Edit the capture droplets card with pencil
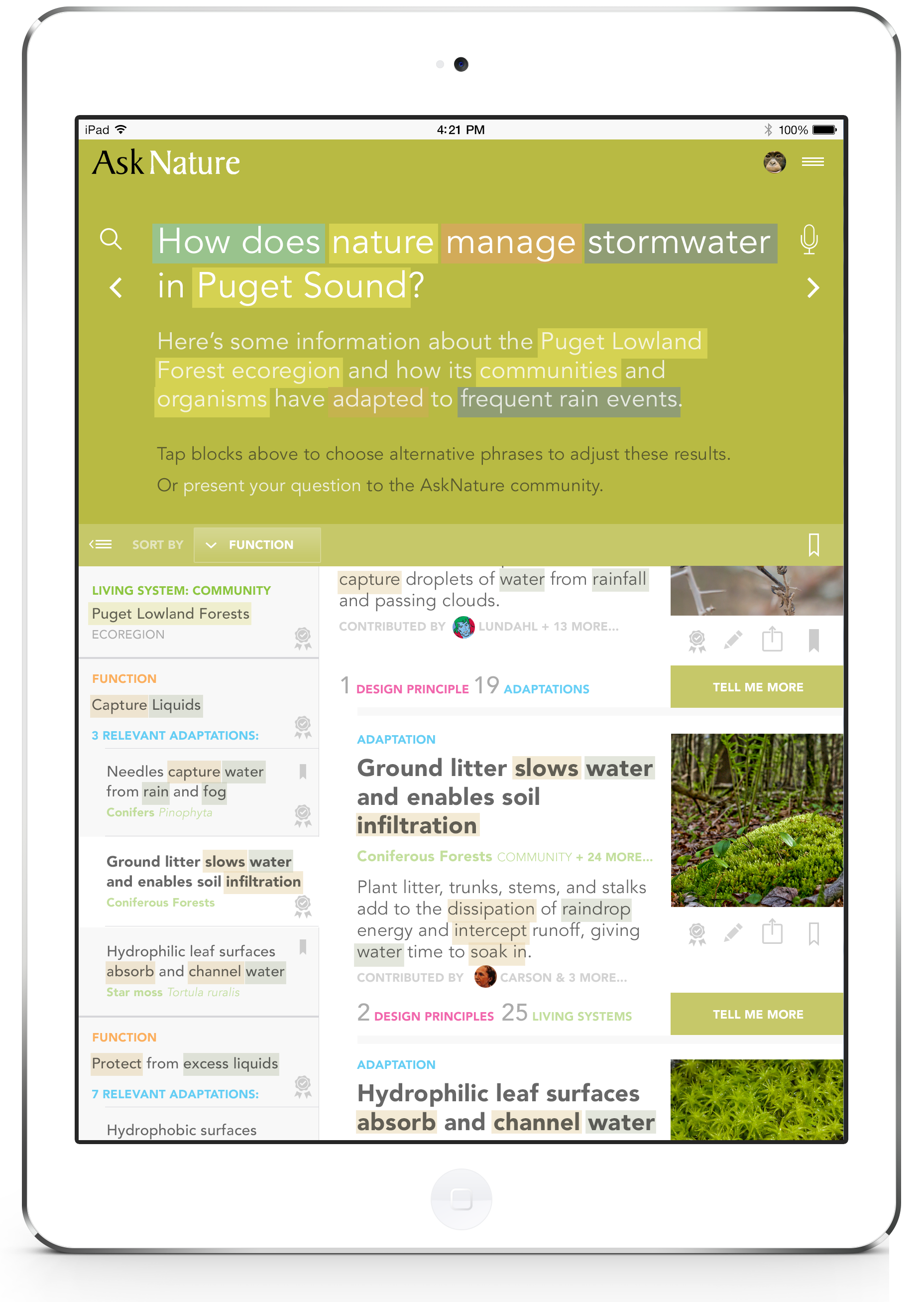The height and width of the screenshot is (1302, 924). click(733, 640)
